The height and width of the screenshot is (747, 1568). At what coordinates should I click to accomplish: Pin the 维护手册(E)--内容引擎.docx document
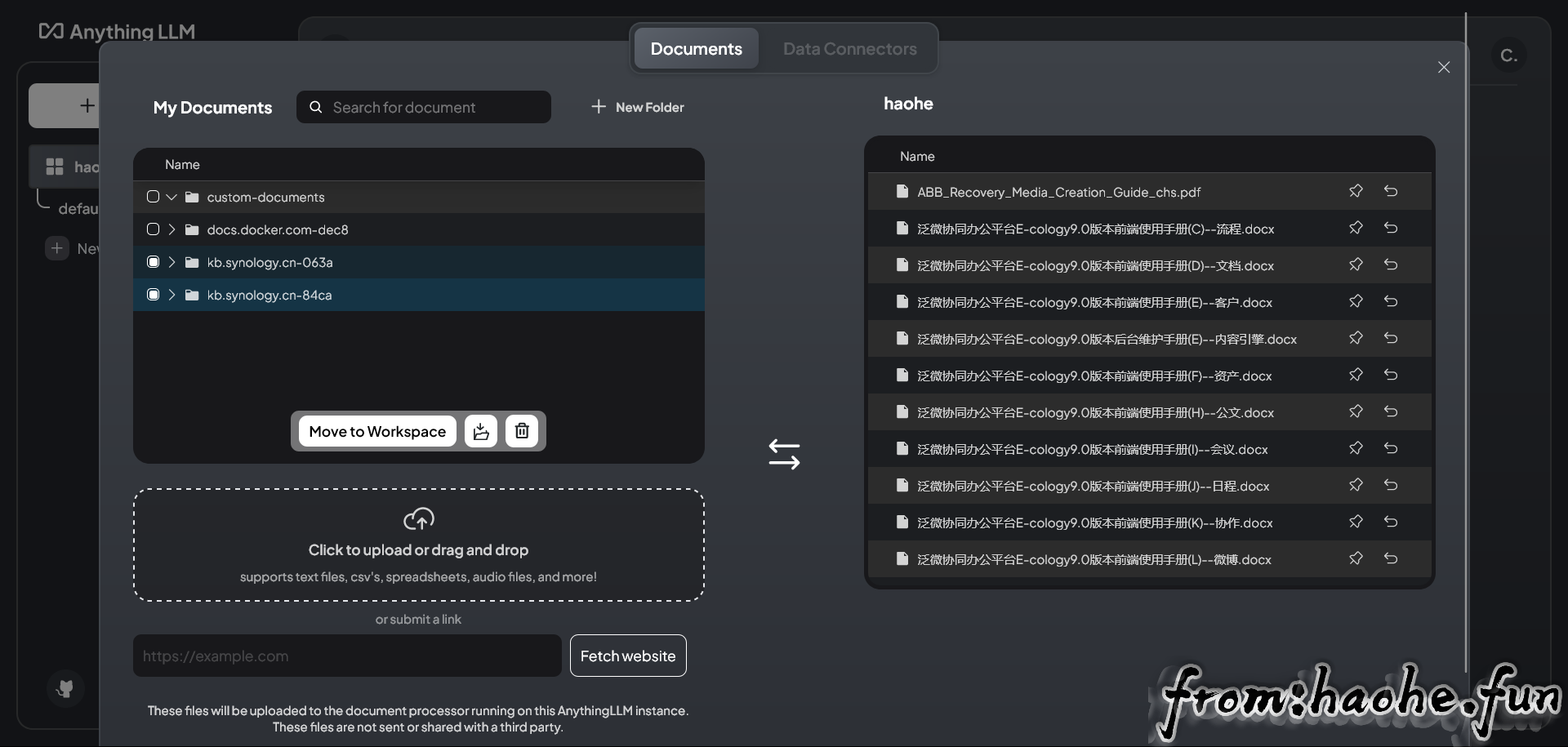(x=1356, y=338)
